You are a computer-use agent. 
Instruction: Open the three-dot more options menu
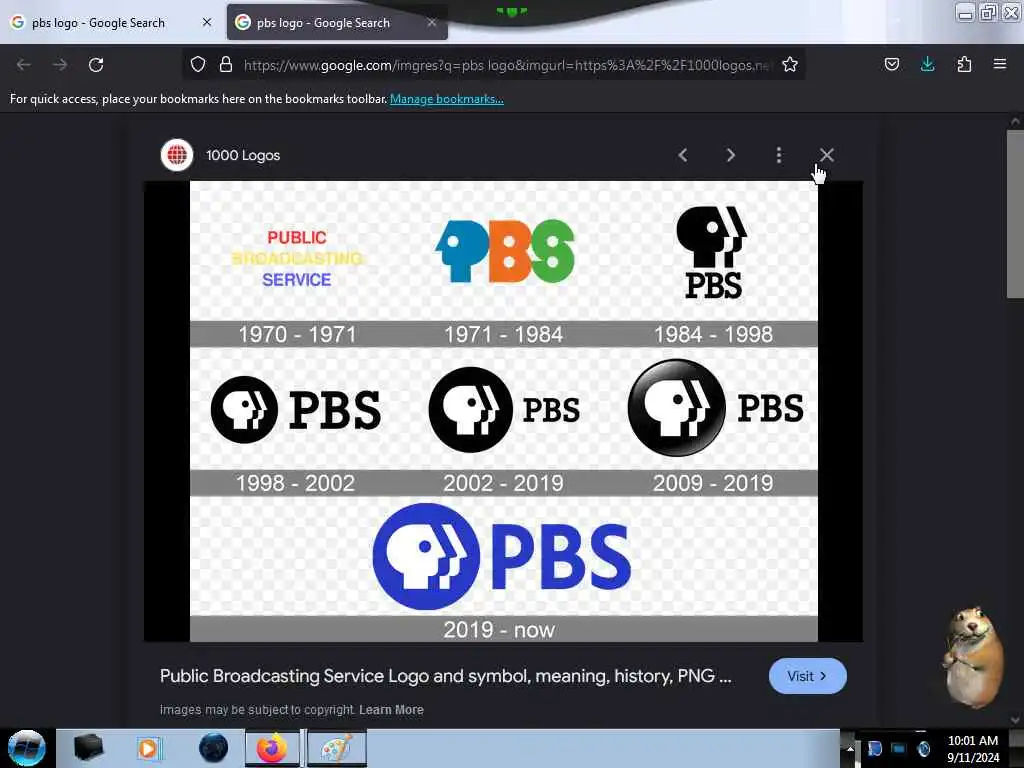click(778, 155)
